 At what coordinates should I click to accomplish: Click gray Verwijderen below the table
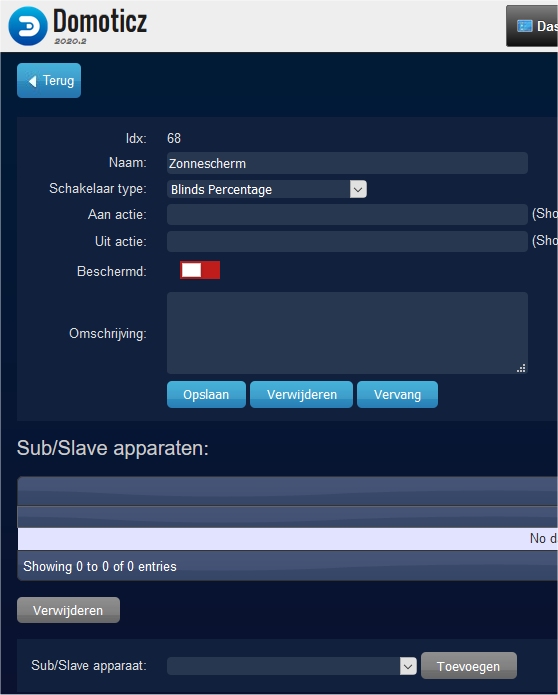68,610
